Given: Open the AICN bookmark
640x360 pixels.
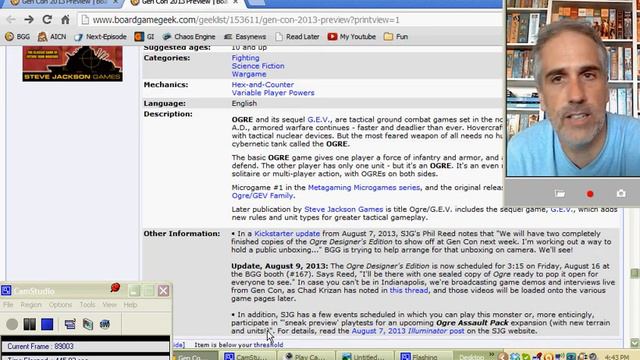Looking at the screenshot, I should 52,37.
